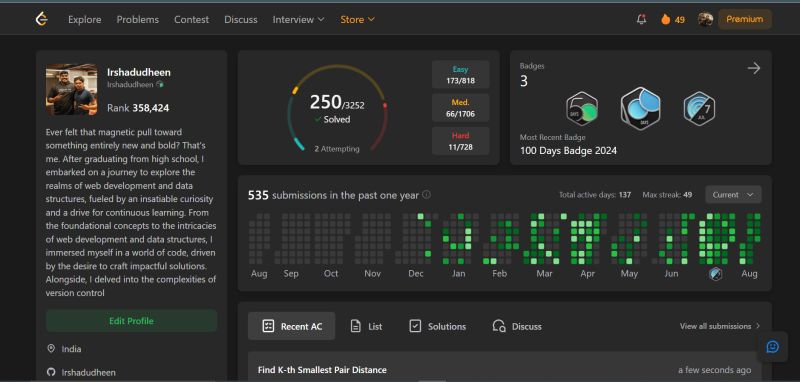The width and height of the screenshot is (800, 382).
Task: Expand the Interview dropdown menu
Action: (298, 19)
